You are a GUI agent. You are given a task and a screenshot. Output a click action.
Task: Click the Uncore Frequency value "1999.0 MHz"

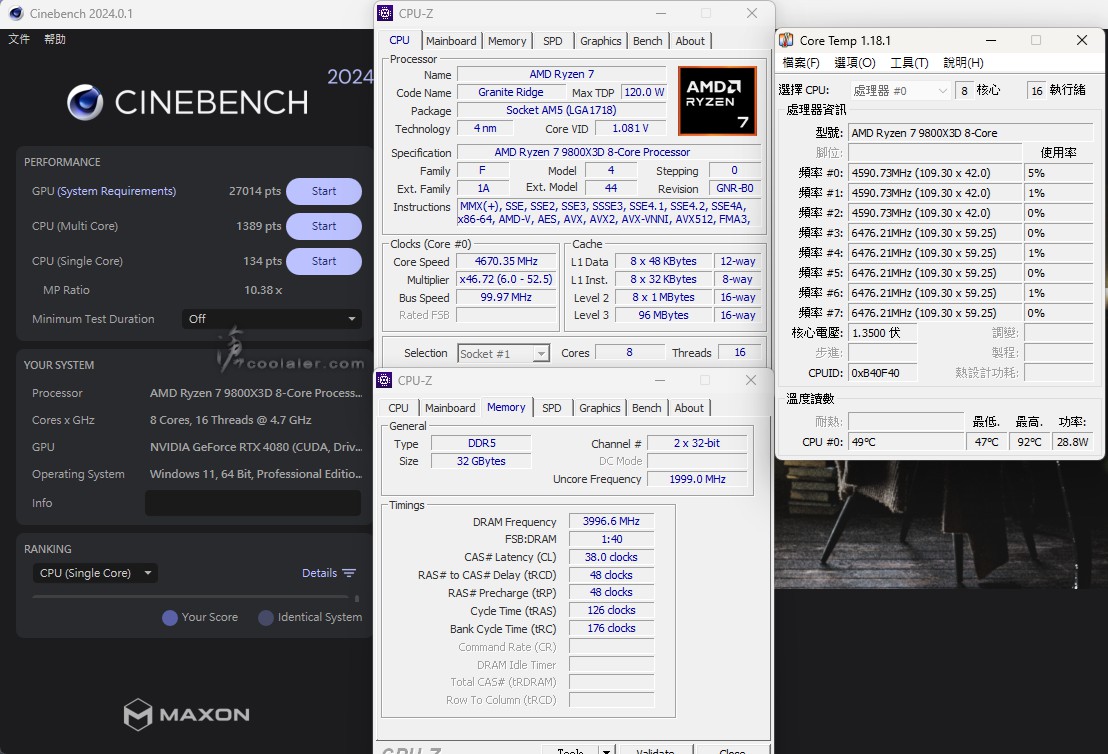point(697,479)
